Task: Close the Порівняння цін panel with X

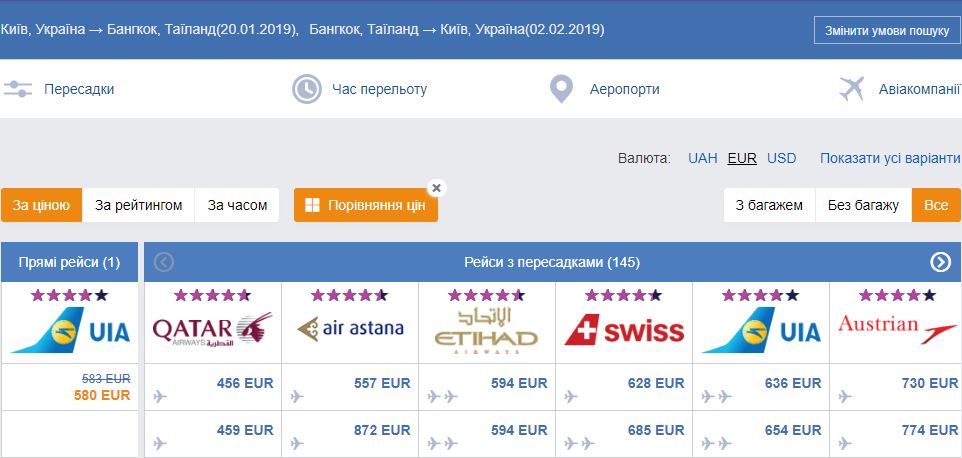Action: click(436, 188)
